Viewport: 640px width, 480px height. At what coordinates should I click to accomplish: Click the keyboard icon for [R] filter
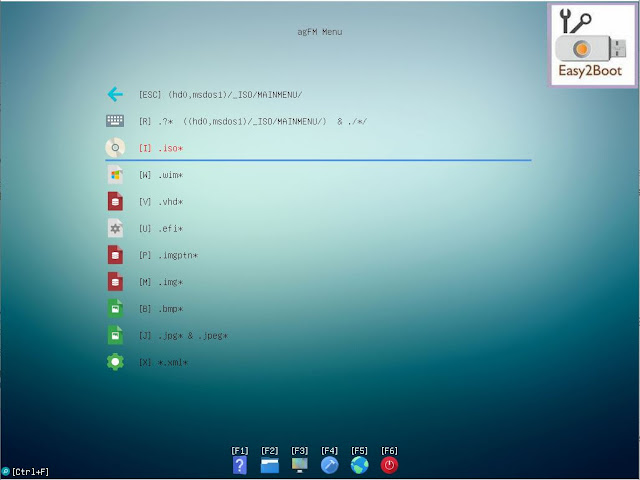point(115,121)
